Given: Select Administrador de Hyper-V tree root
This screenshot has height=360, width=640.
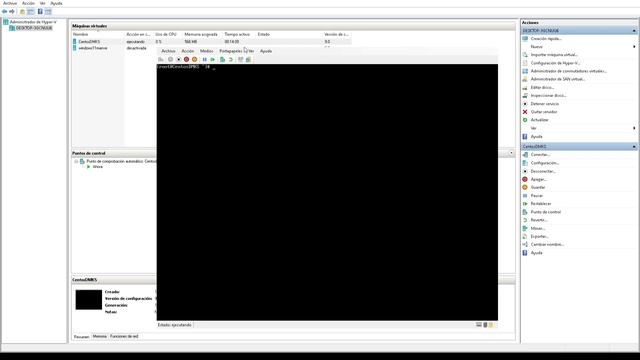Looking at the screenshot, I should tap(33, 22).
